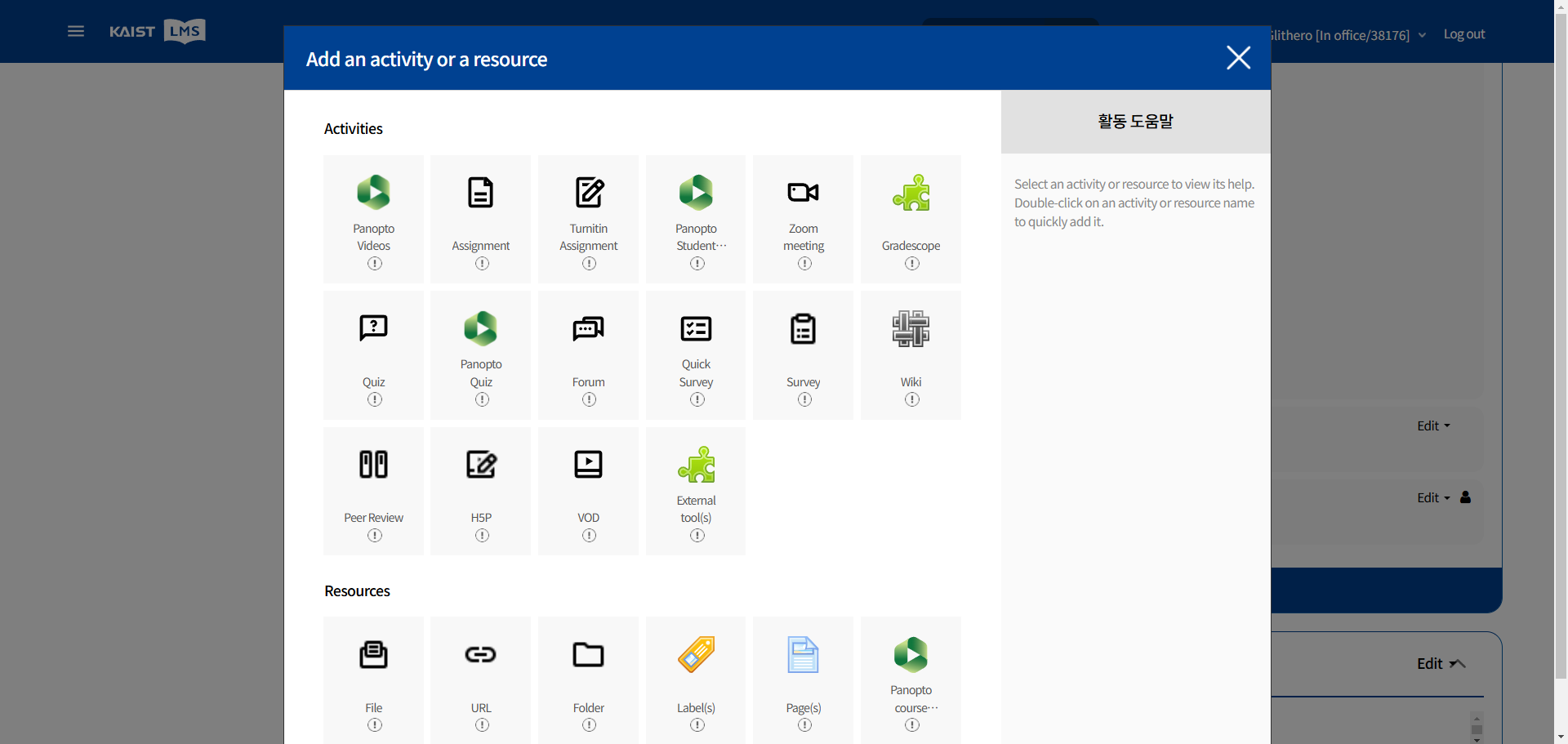Show info for Gradescope

pos(912,264)
